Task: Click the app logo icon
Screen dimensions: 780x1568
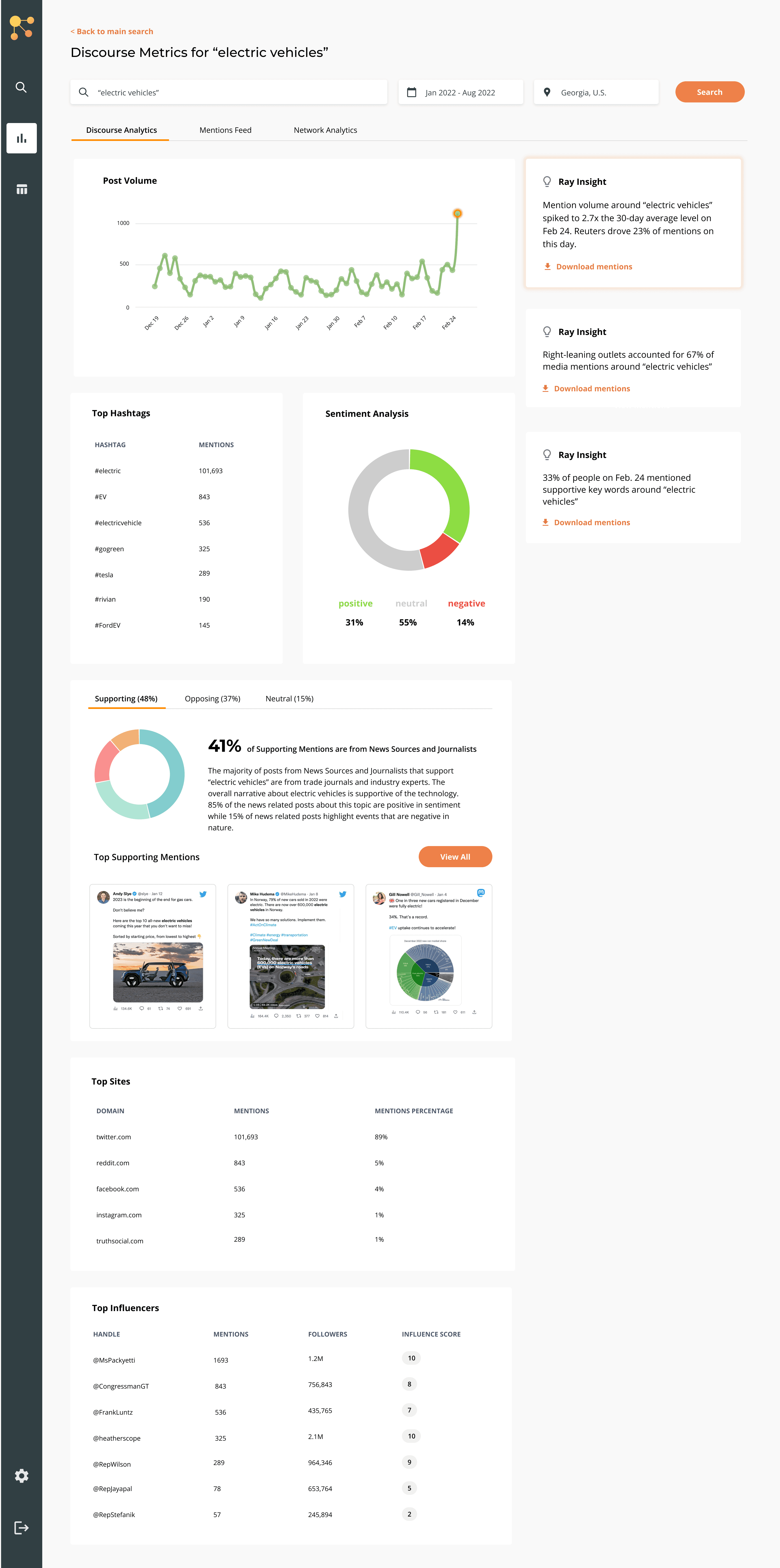Action: (x=21, y=28)
